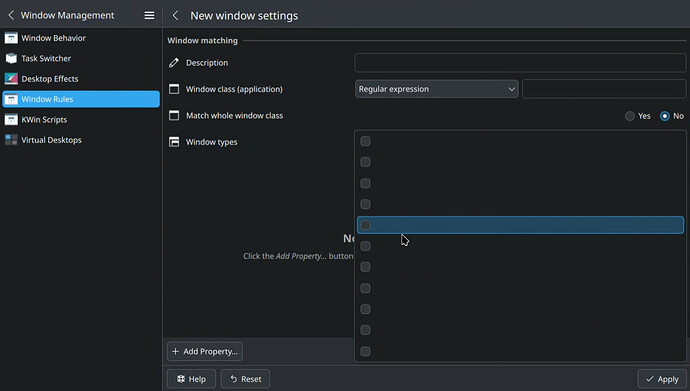Go back using arrow beside New window settings
This screenshot has width=690, height=391.
click(x=175, y=15)
